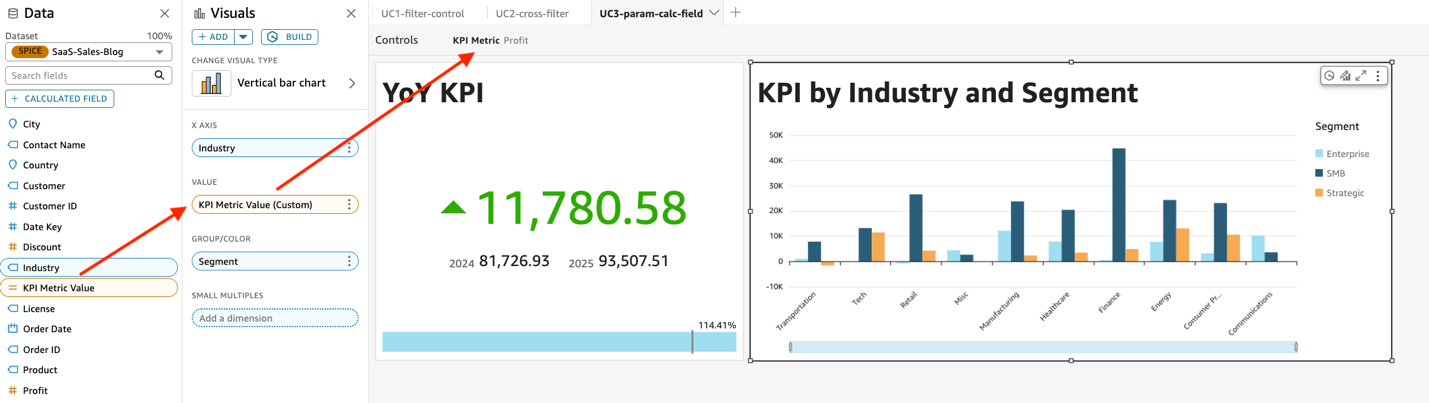Click the Visuals panel bar chart icon
1429x403 pixels.
coord(199,14)
